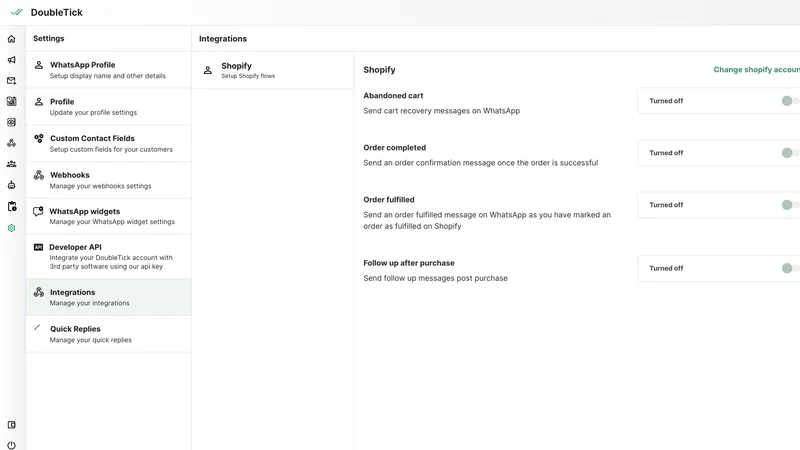Turn on the Order completed switch
Viewport: 800px width, 450px height.
(789, 153)
